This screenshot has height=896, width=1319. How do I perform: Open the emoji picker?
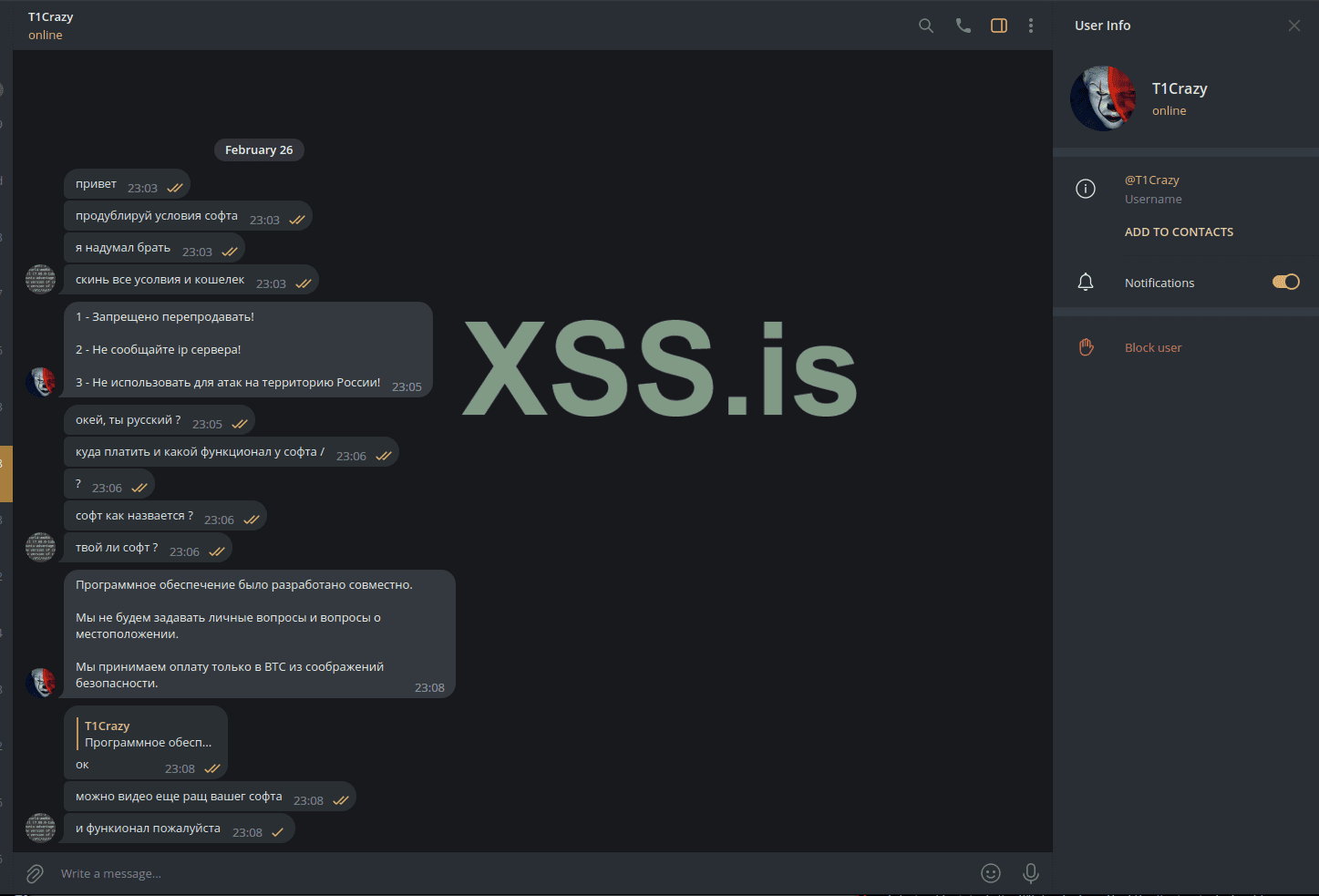991,873
